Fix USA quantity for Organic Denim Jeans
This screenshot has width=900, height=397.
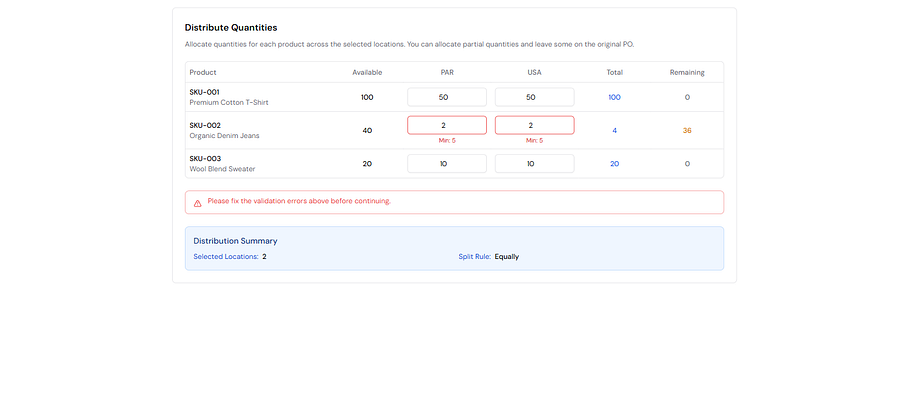534,125
